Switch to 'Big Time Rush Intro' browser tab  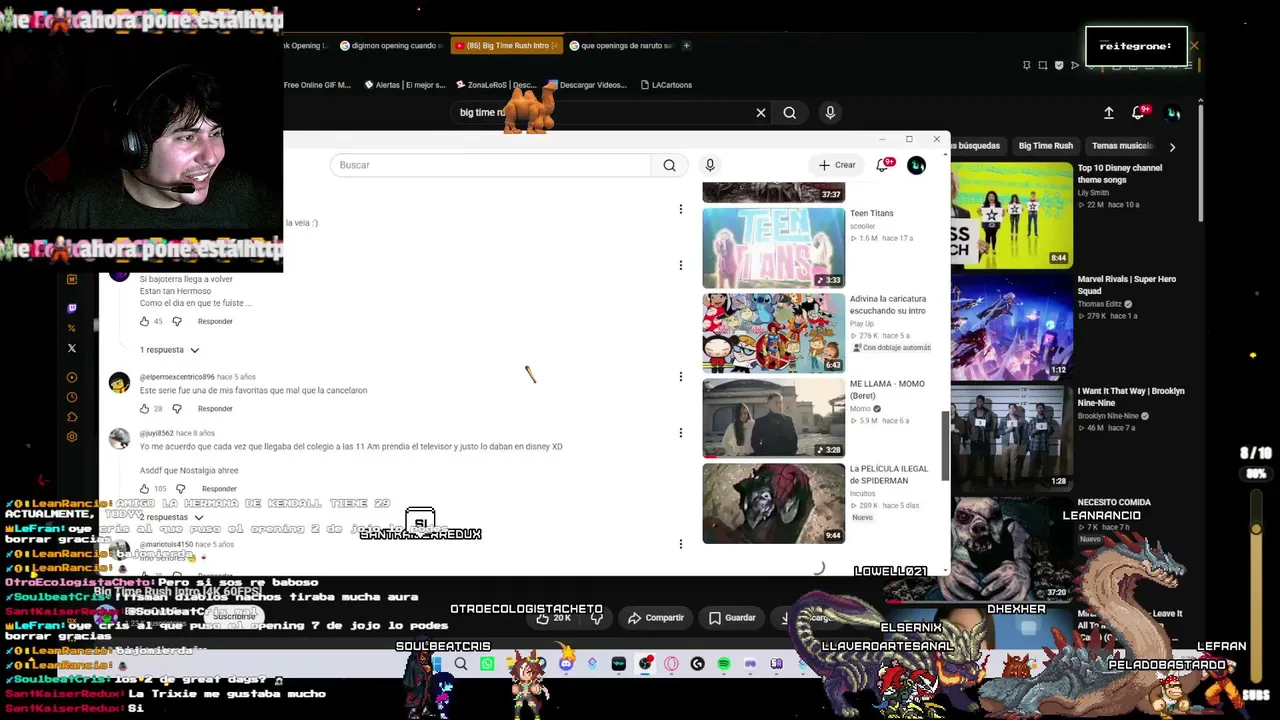tap(507, 46)
